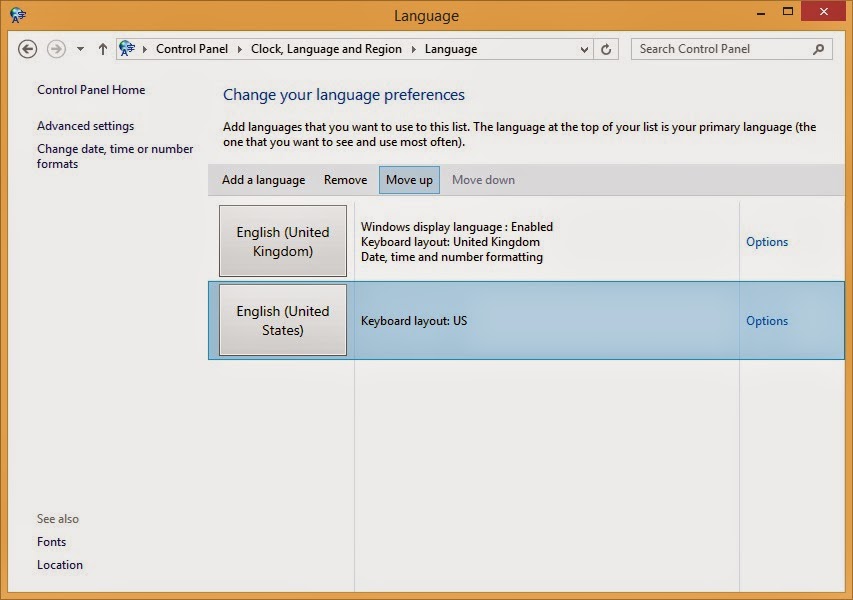Expand the chevron after Control Panel breadcrumb

239,49
